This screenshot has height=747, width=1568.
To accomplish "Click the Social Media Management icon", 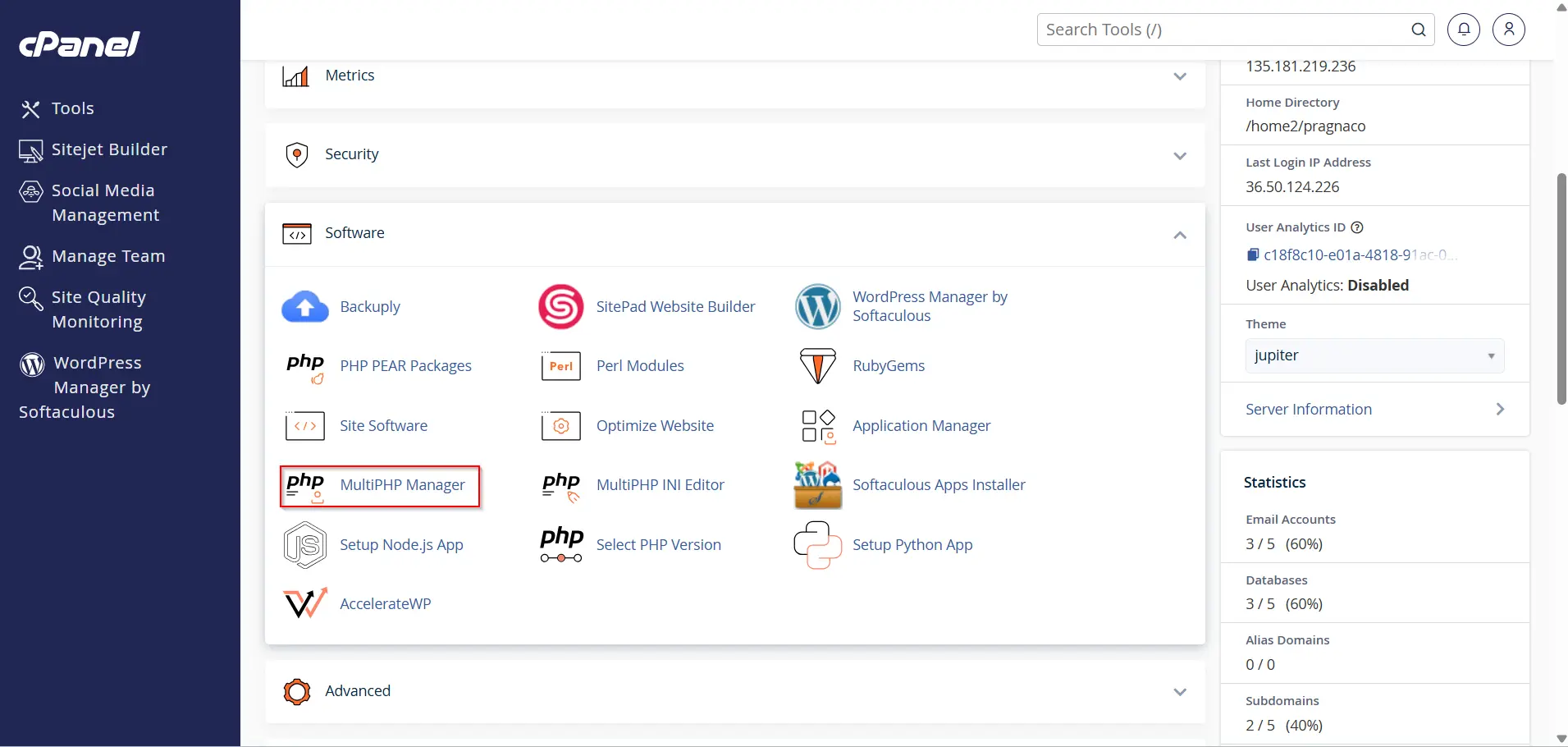I will tap(31, 191).
